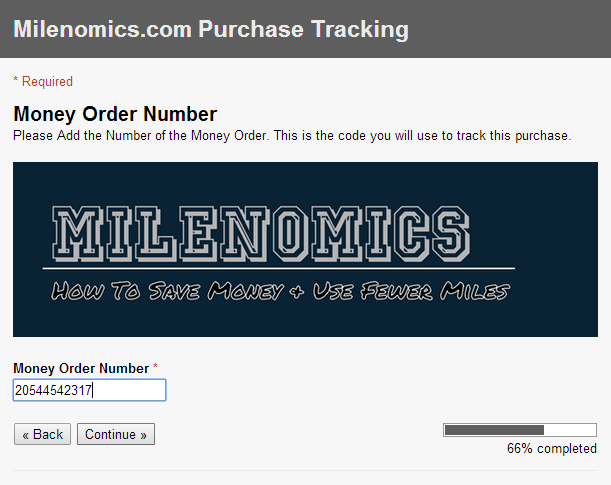Click the instruction text about tracking purchase

(x=292, y=136)
